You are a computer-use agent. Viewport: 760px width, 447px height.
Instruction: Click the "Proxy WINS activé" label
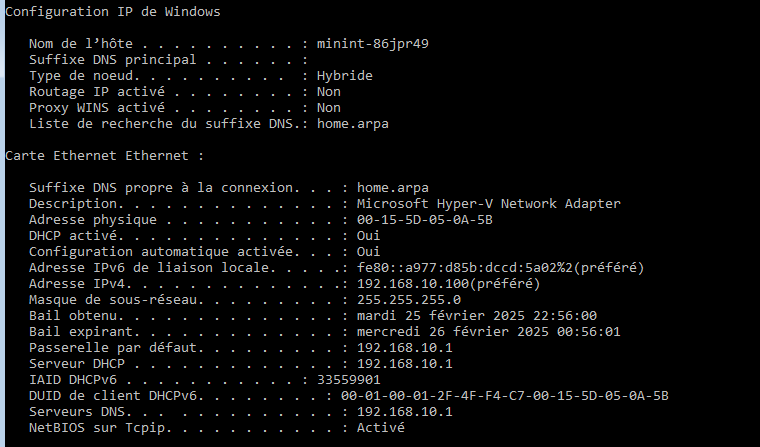(89, 108)
